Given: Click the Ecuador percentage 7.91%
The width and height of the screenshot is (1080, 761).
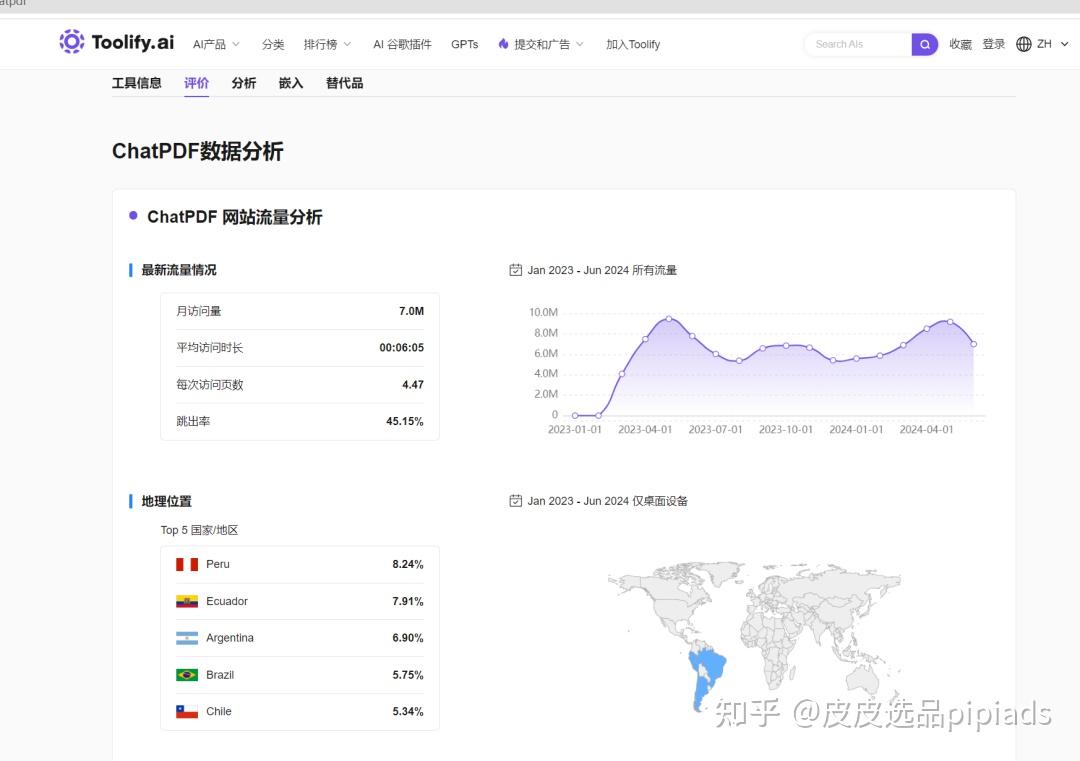Looking at the screenshot, I should (x=408, y=601).
